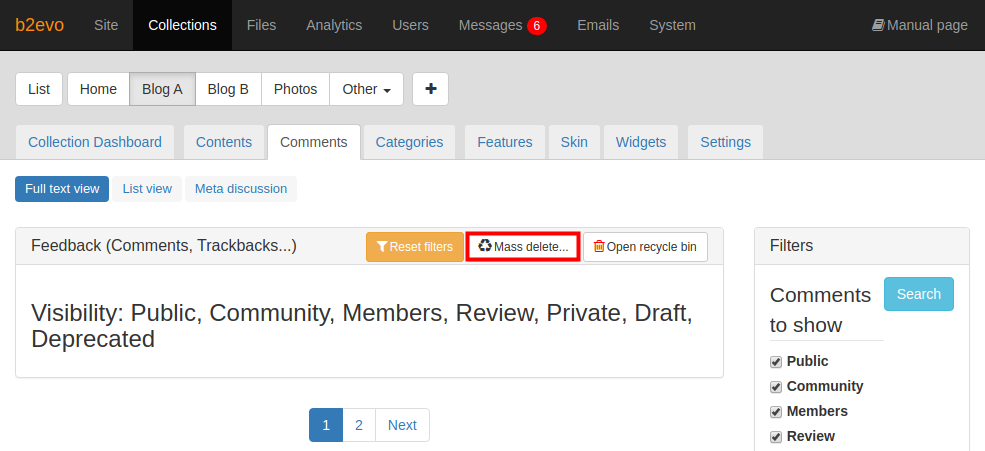This screenshot has width=985, height=451.
Task: Open the Settings tab
Action: pos(726,142)
